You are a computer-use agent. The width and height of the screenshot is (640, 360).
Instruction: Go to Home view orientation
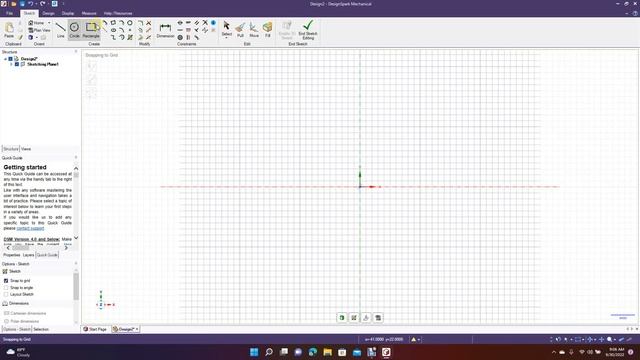tap(36, 23)
